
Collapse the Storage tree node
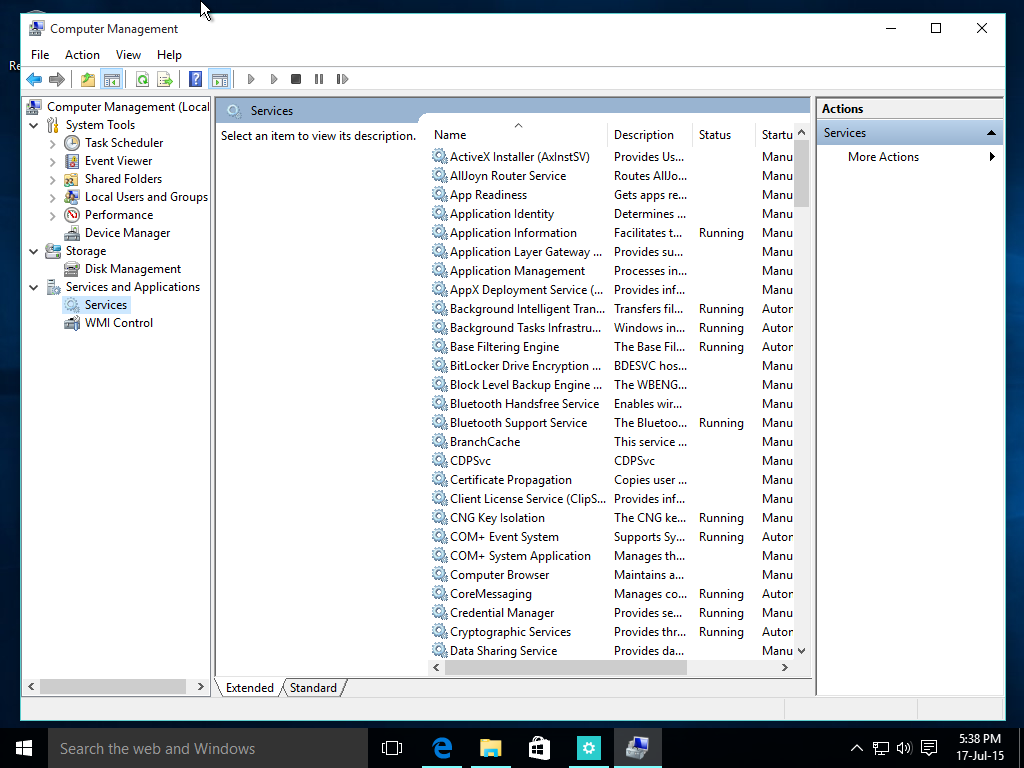pyautogui.click(x=34, y=251)
